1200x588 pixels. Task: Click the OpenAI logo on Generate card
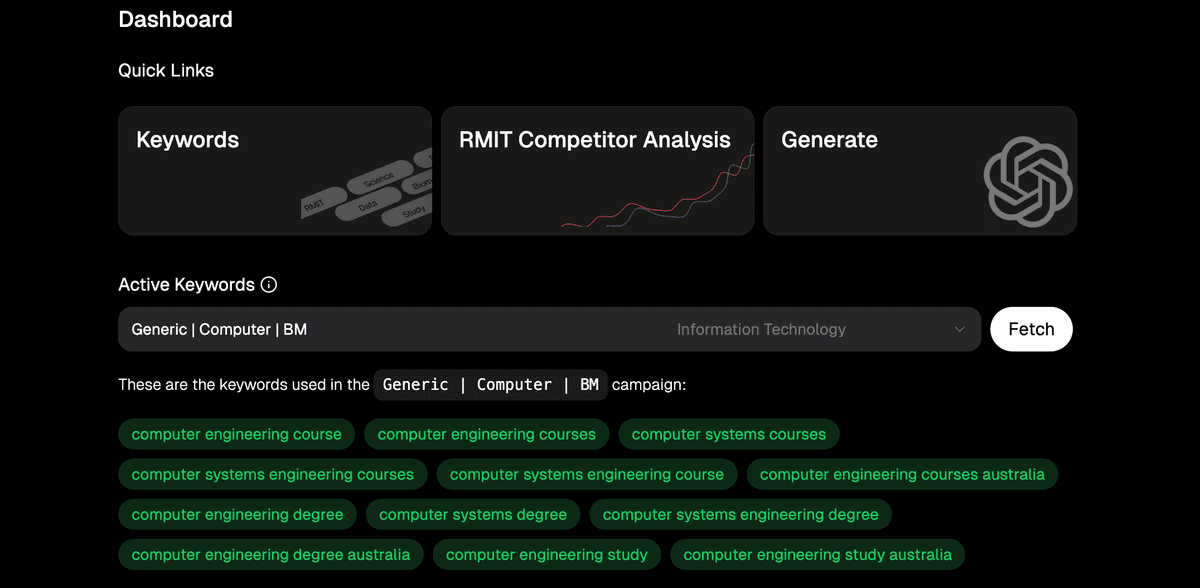coord(1028,182)
